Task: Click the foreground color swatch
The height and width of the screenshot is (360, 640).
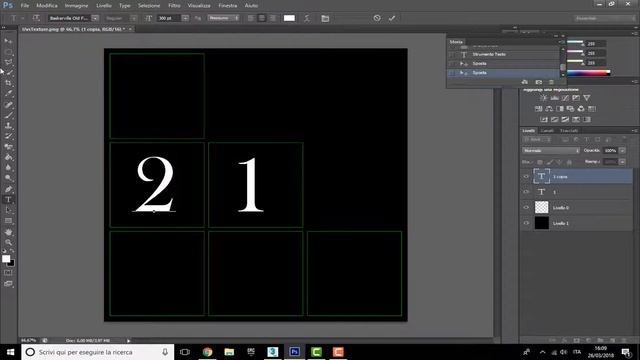Action: coord(6,259)
